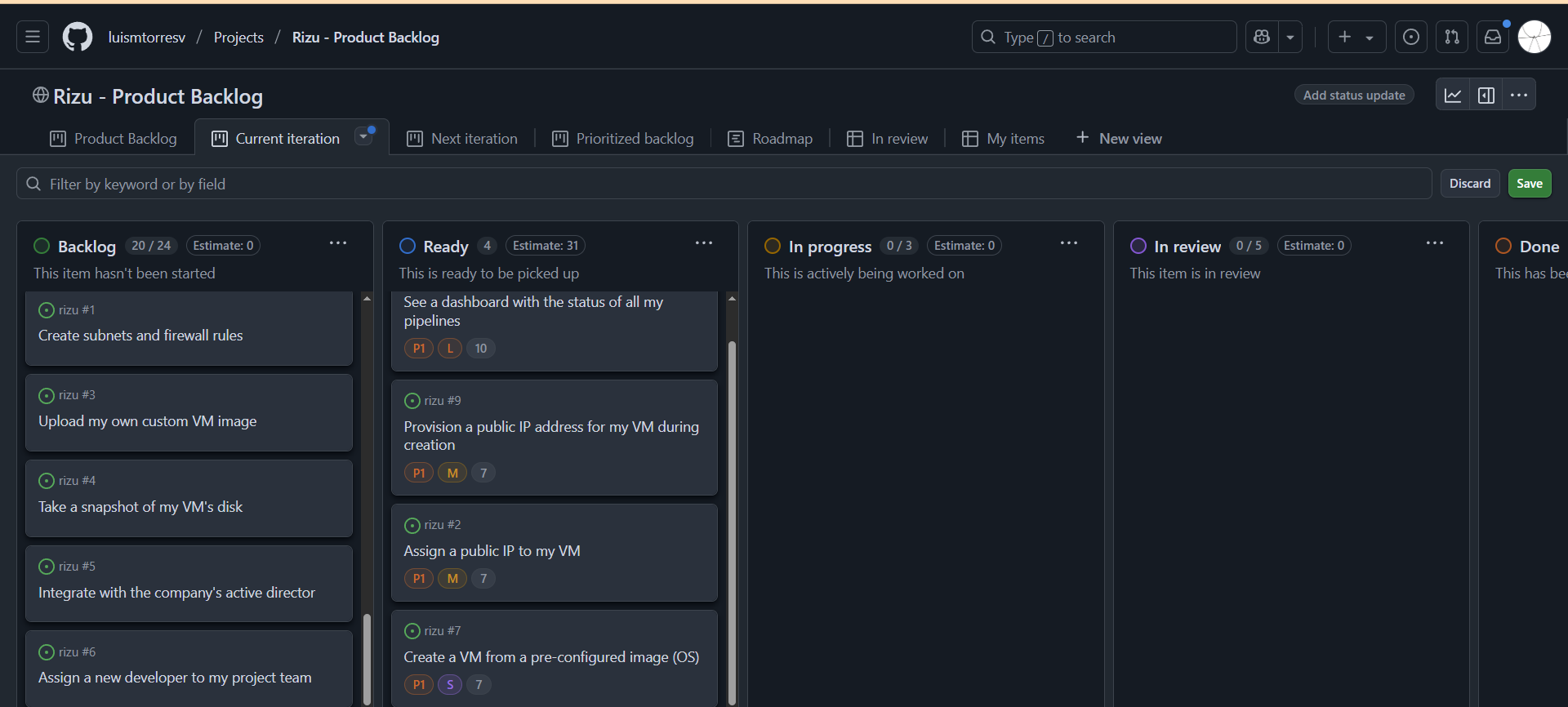Viewport: 1568px width, 707px height.
Task: Click the green Save button
Action: [1530, 184]
